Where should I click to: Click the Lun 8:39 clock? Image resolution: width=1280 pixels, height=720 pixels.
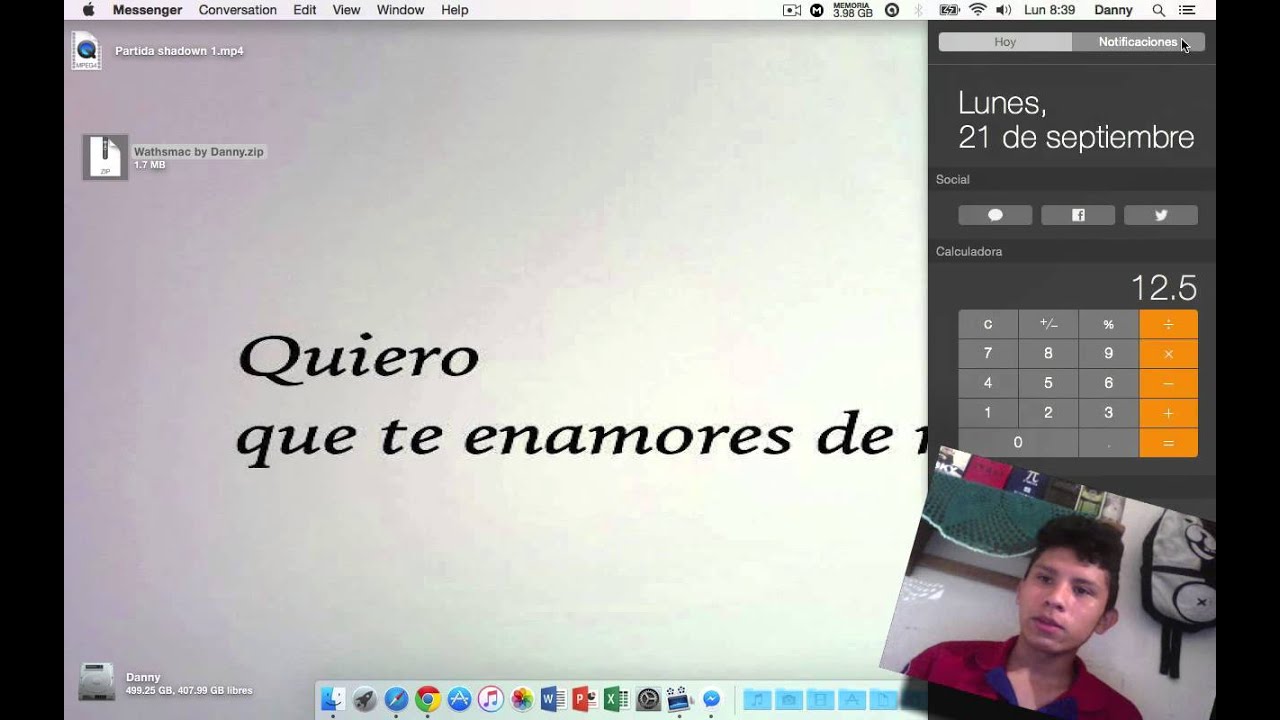pyautogui.click(x=1049, y=10)
